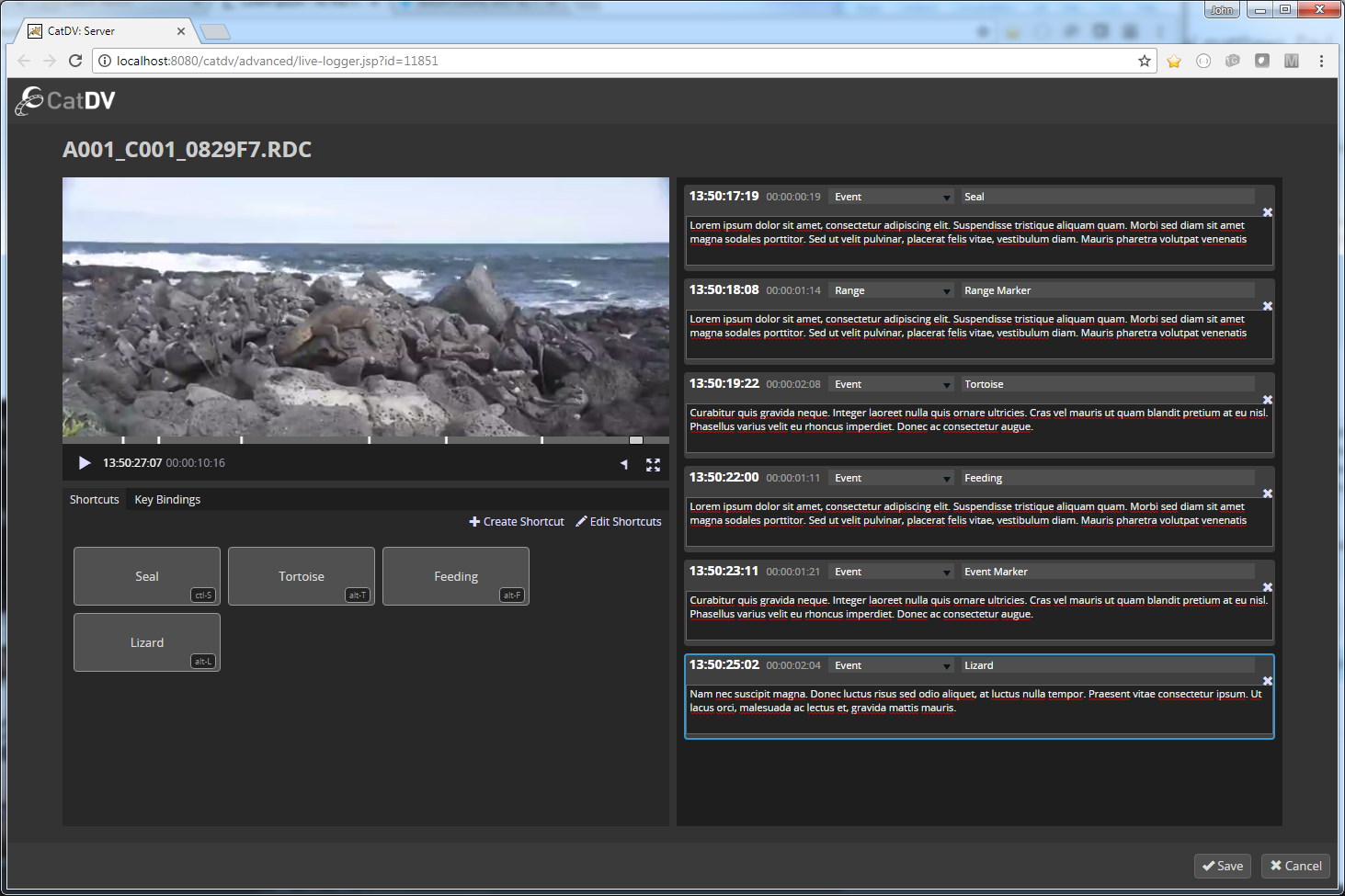Trigger the Tortoise shortcut button
Screen dimensions: 1345x896
[x=302, y=576]
